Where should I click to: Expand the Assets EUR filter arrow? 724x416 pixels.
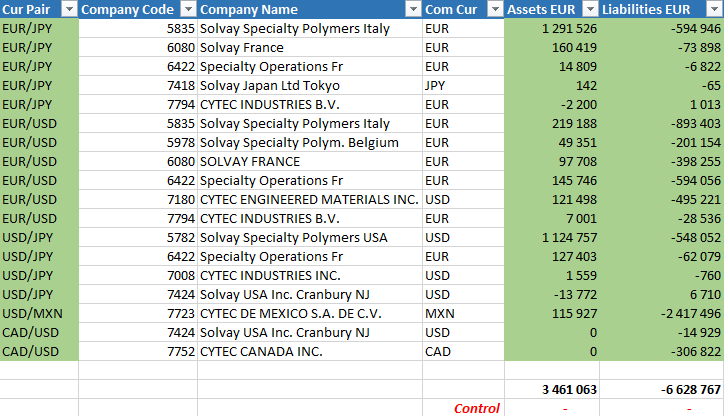(x=591, y=9)
